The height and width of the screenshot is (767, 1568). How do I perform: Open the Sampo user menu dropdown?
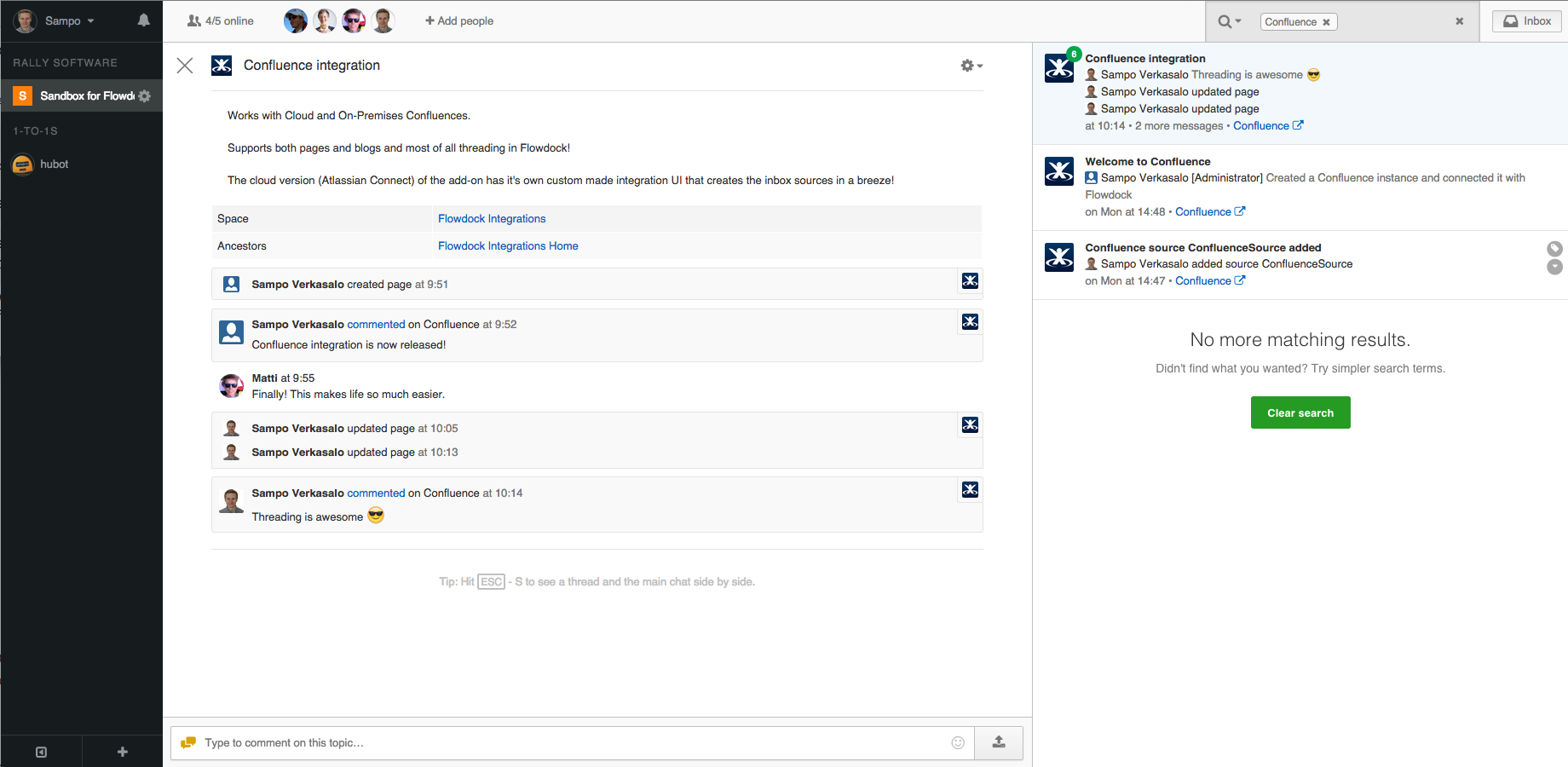tap(70, 21)
